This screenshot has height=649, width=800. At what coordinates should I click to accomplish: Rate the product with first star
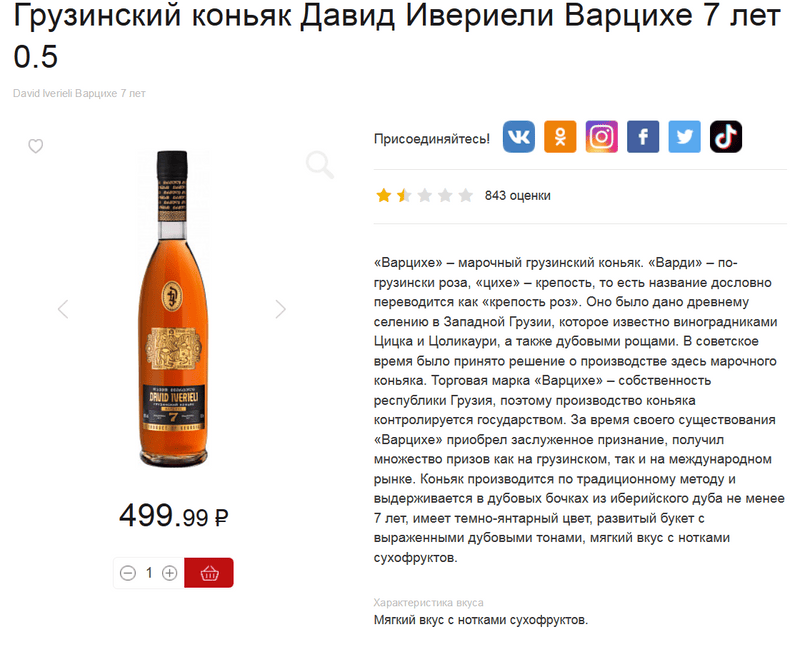[x=383, y=195]
